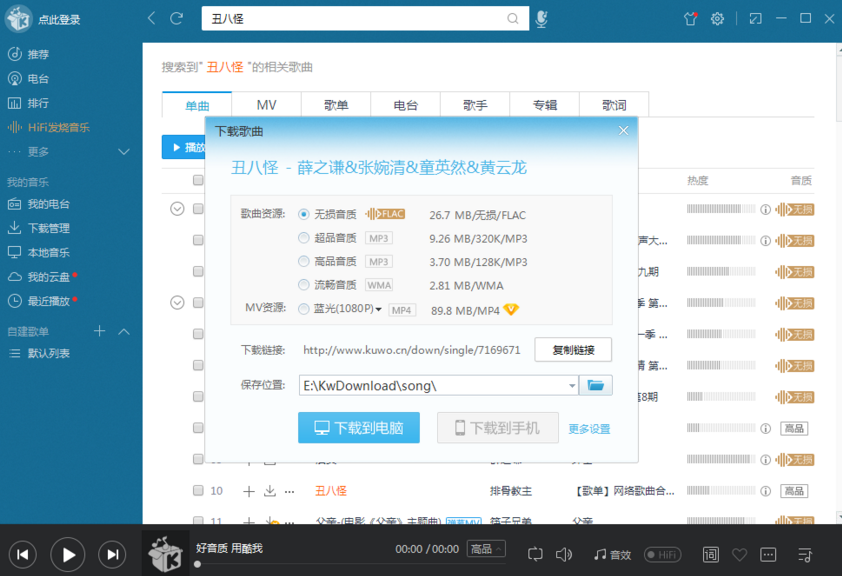
Task: Click 下载到电脑 button
Action: (x=359, y=428)
